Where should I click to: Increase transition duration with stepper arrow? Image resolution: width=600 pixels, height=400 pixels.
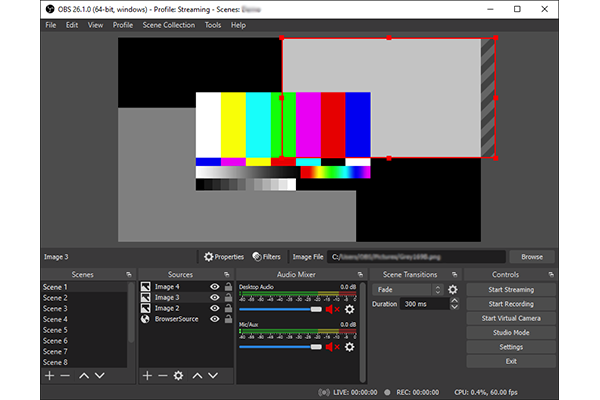point(456,300)
